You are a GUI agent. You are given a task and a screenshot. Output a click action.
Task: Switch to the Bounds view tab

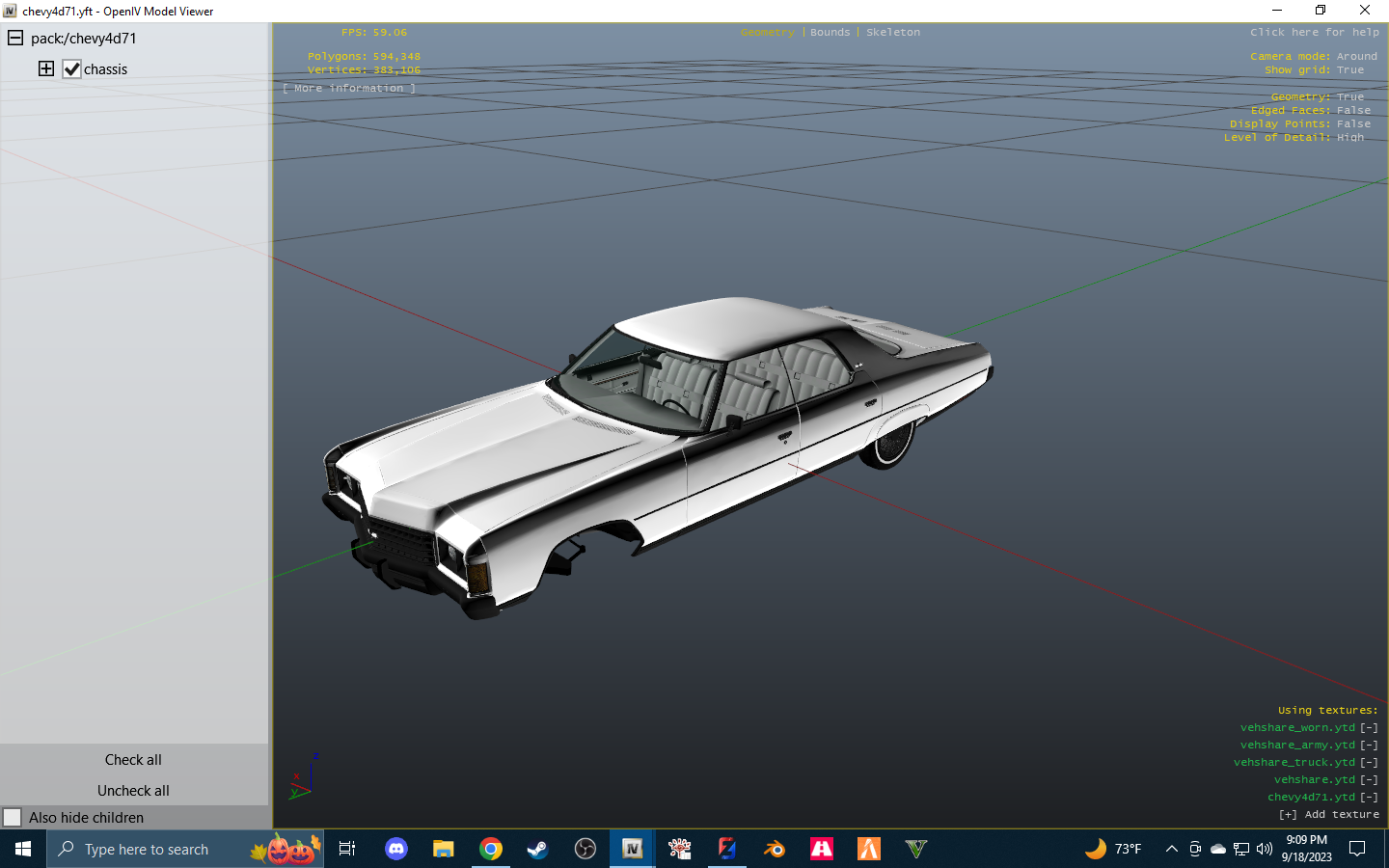point(830,33)
